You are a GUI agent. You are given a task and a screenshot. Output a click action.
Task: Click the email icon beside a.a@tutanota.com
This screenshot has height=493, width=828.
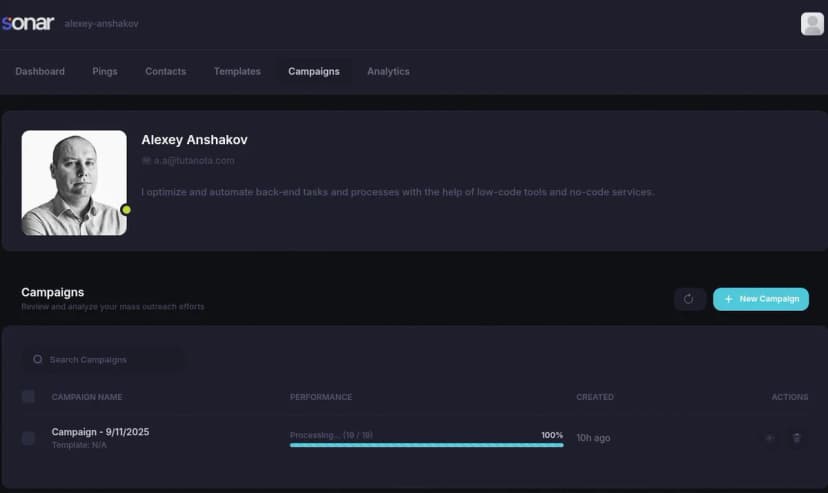[x=146, y=160]
